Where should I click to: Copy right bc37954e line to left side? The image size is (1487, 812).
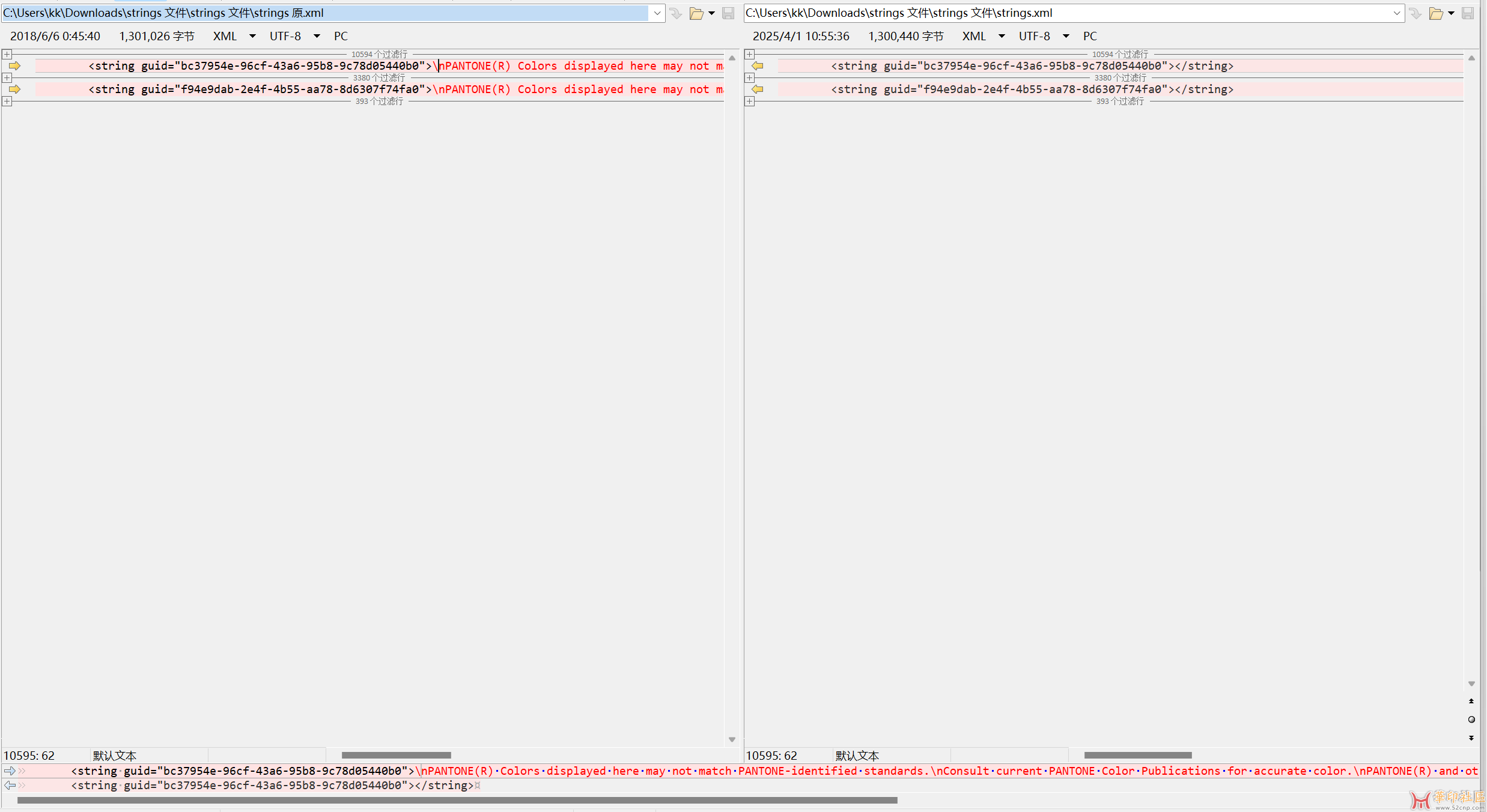[758, 66]
